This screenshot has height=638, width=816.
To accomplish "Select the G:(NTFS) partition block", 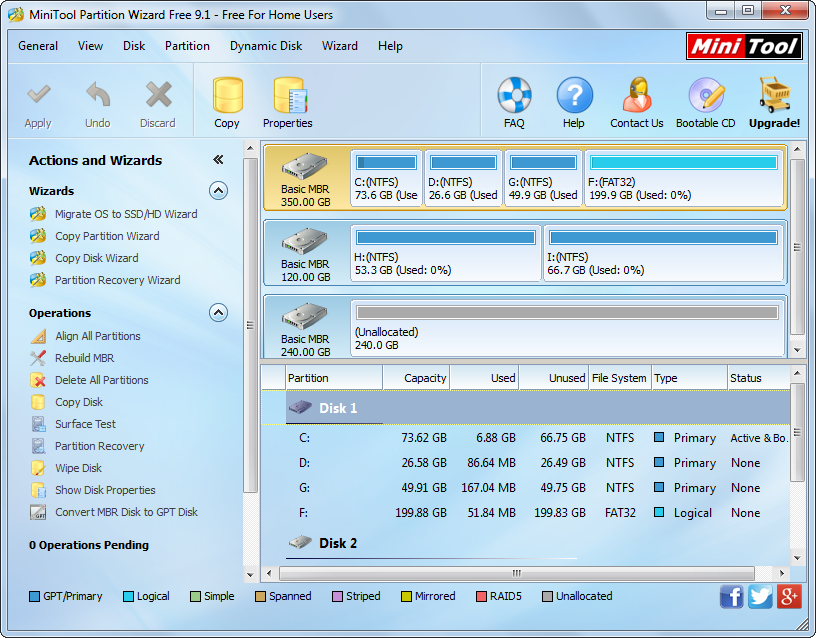I will coord(543,178).
